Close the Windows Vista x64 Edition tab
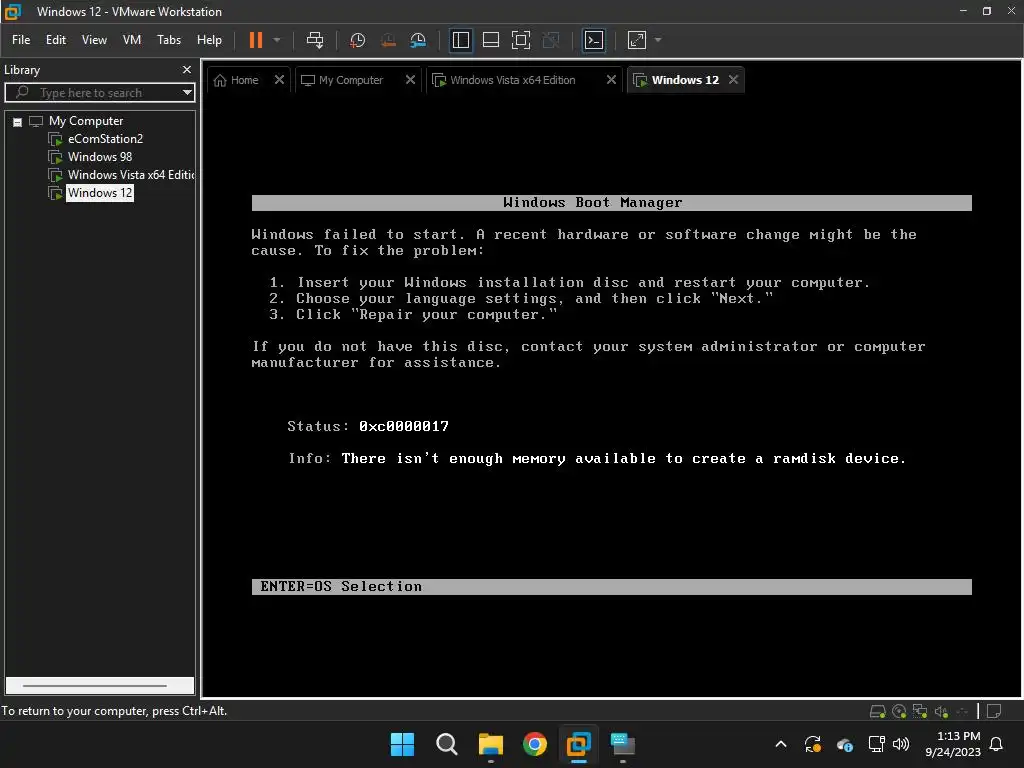 click(611, 80)
